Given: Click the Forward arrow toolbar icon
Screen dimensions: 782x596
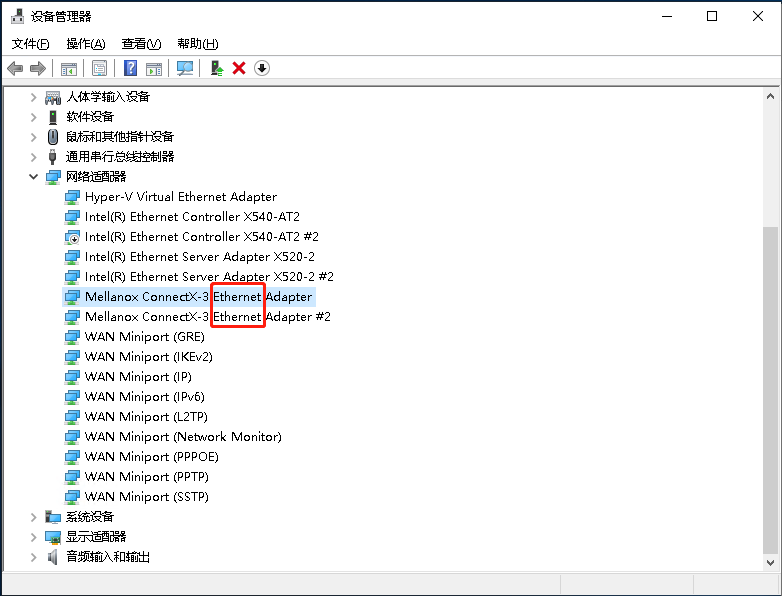Looking at the screenshot, I should point(38,68).
